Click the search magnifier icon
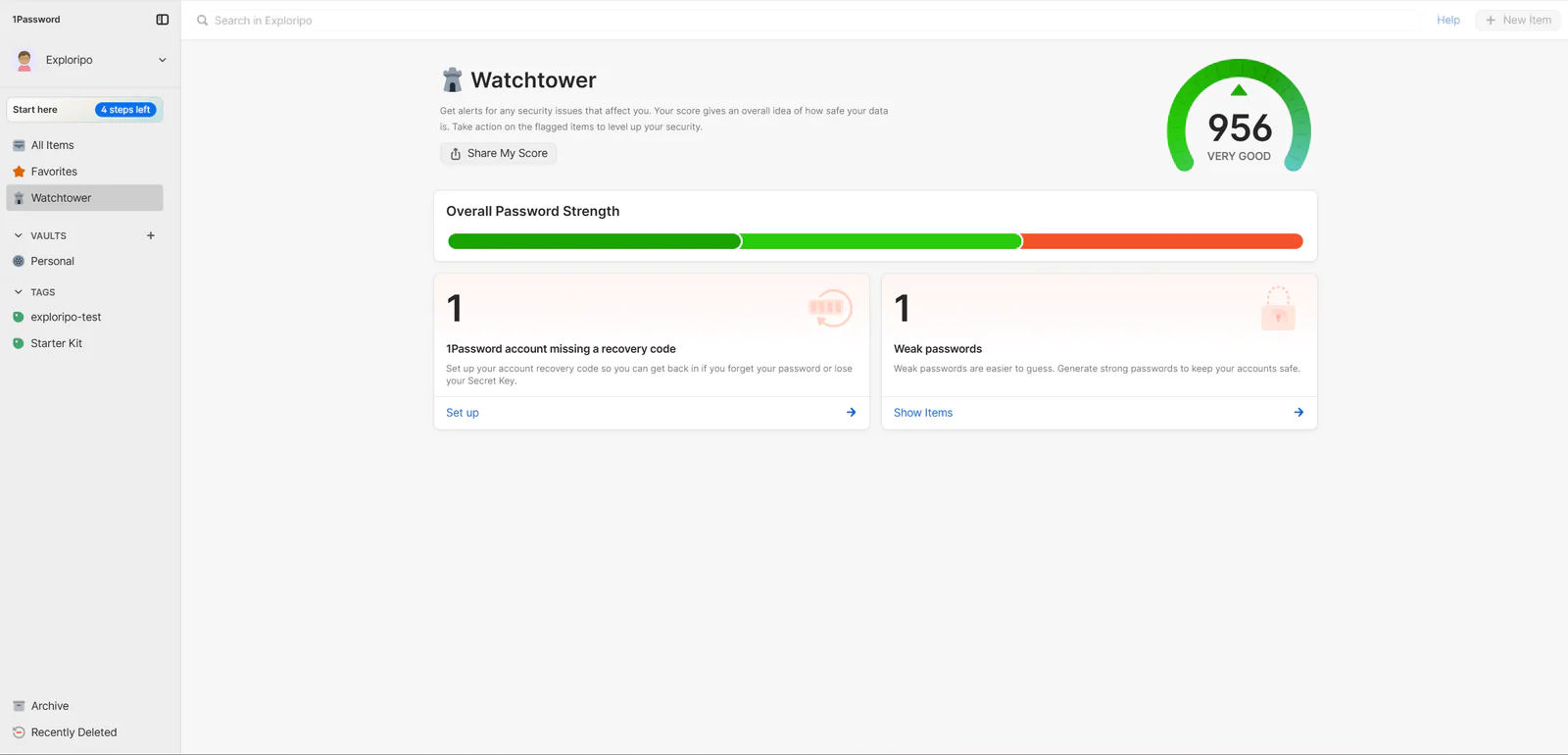1568x755 pixels. point(203,21)
